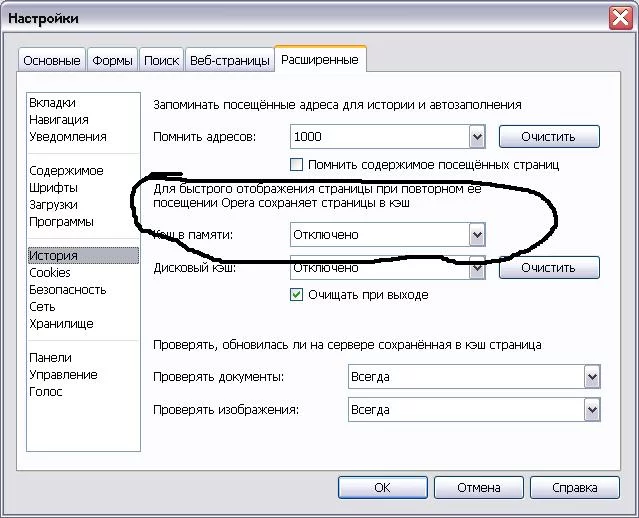639x518 pixels.
Task: Click the Отмена button
Action: pyautogui.click(x=478, y=487)
